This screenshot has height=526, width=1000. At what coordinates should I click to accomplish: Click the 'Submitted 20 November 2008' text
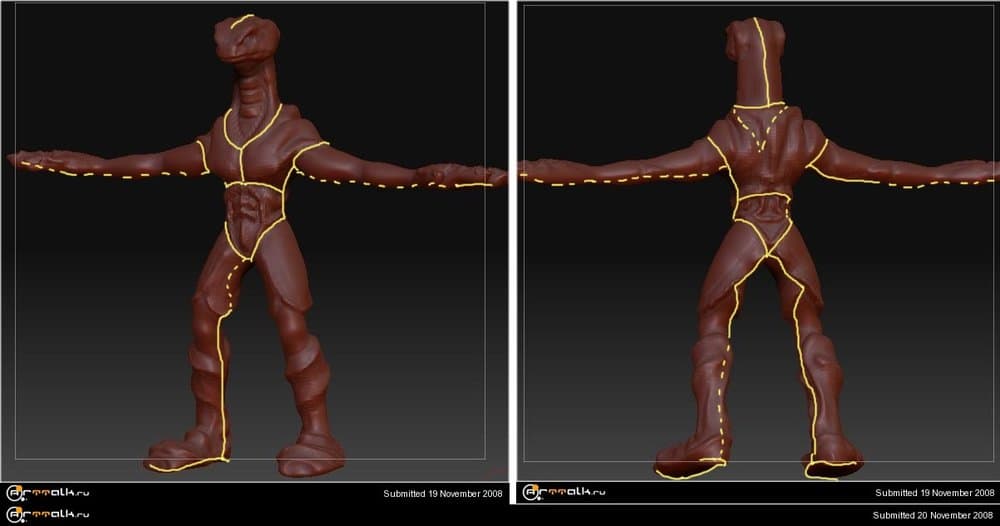coord(933,515)
